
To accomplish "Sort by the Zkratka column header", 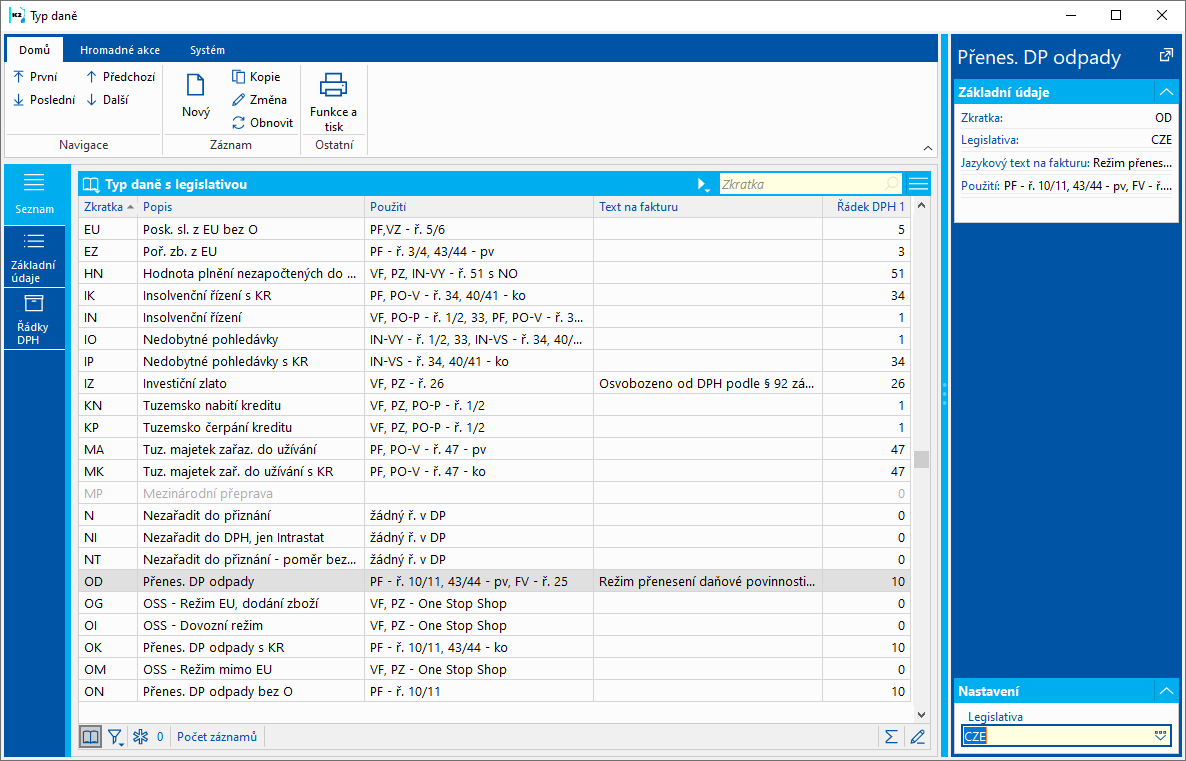I will [x=108, y=207].
